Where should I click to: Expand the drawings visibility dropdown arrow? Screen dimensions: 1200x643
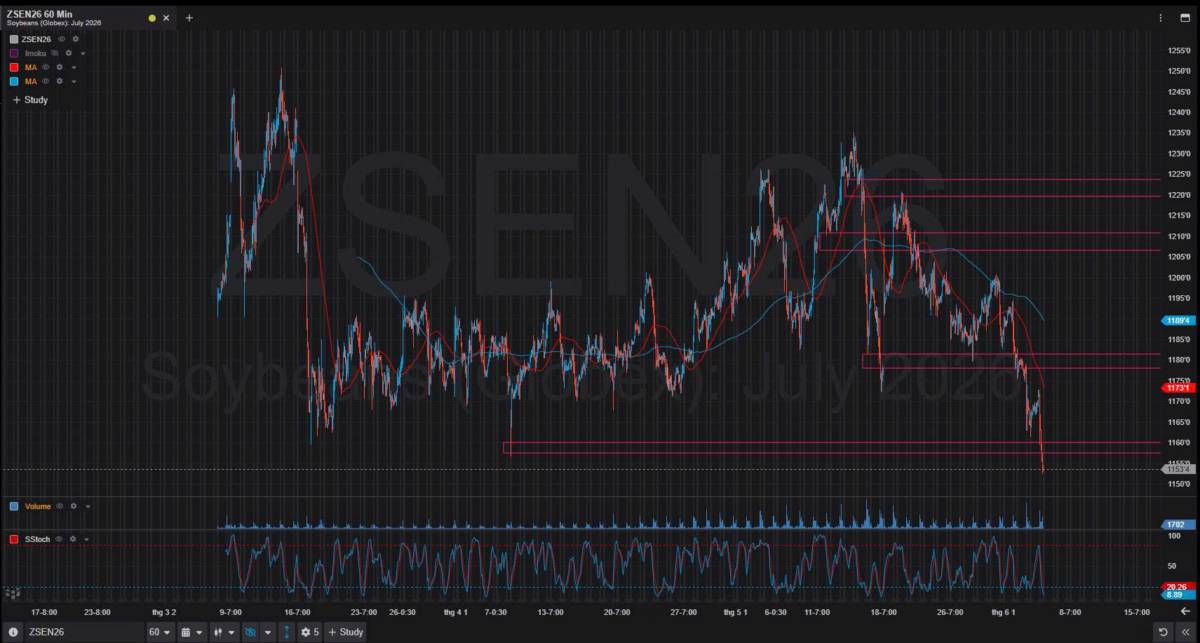(x=268, y=632)
